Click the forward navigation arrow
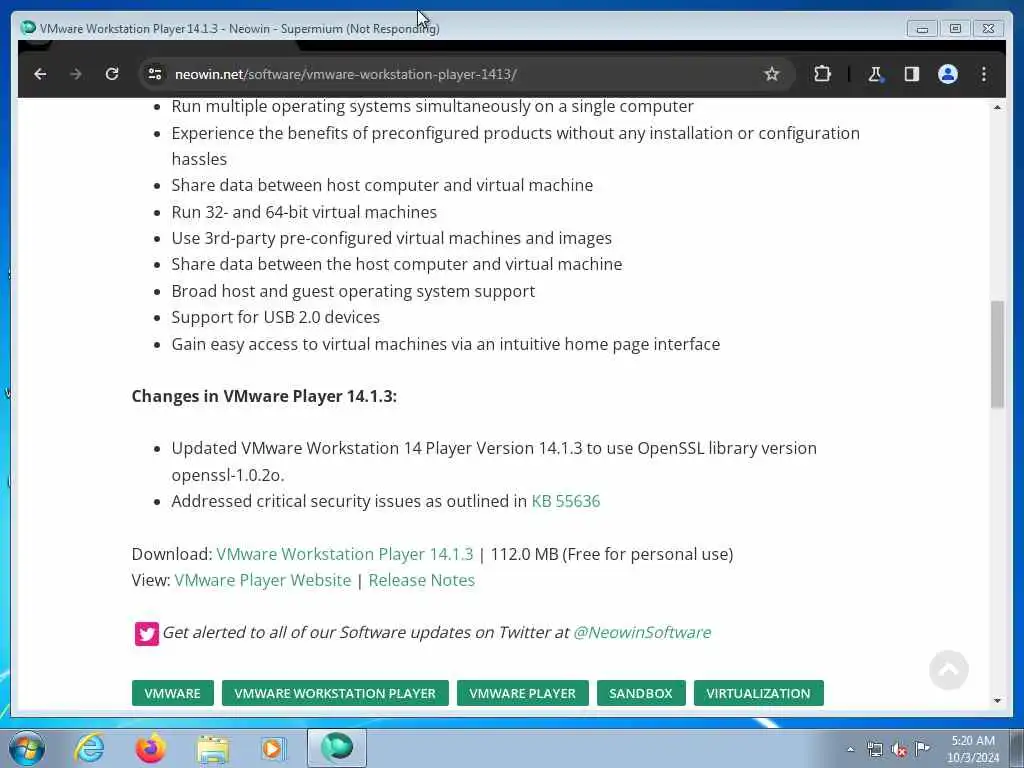This screenshot has height=768, width=1024. [76, 74]
